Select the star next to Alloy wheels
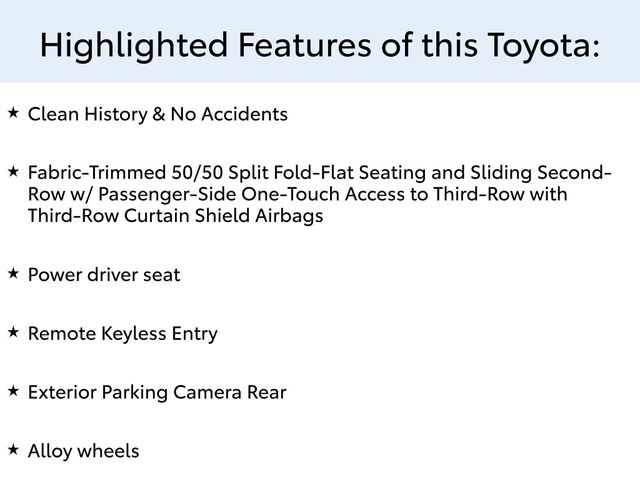The height and width of the screenshot is (480, 640). pos(13,449)
